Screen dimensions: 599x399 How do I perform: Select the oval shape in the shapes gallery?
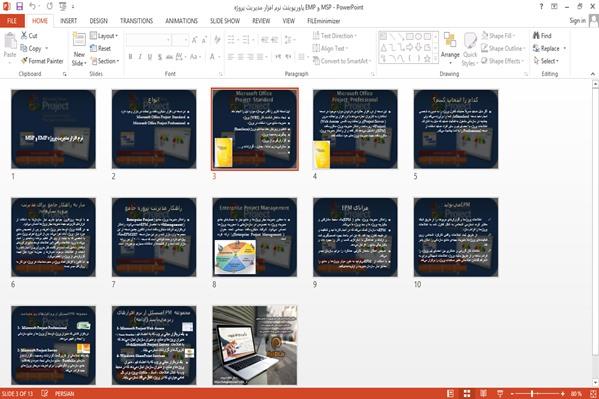click(x=418, y=36)
